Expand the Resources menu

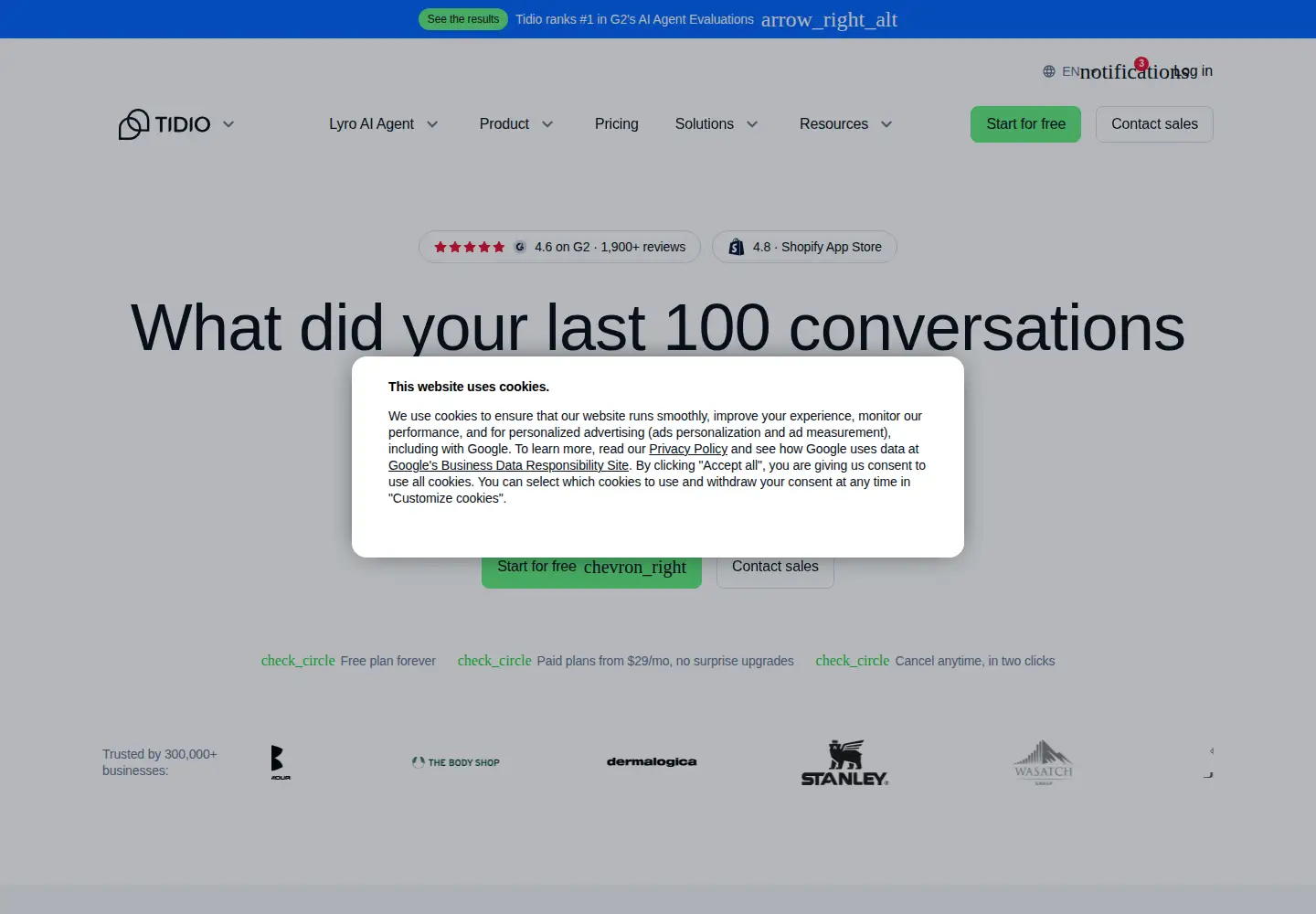point(845,124)
